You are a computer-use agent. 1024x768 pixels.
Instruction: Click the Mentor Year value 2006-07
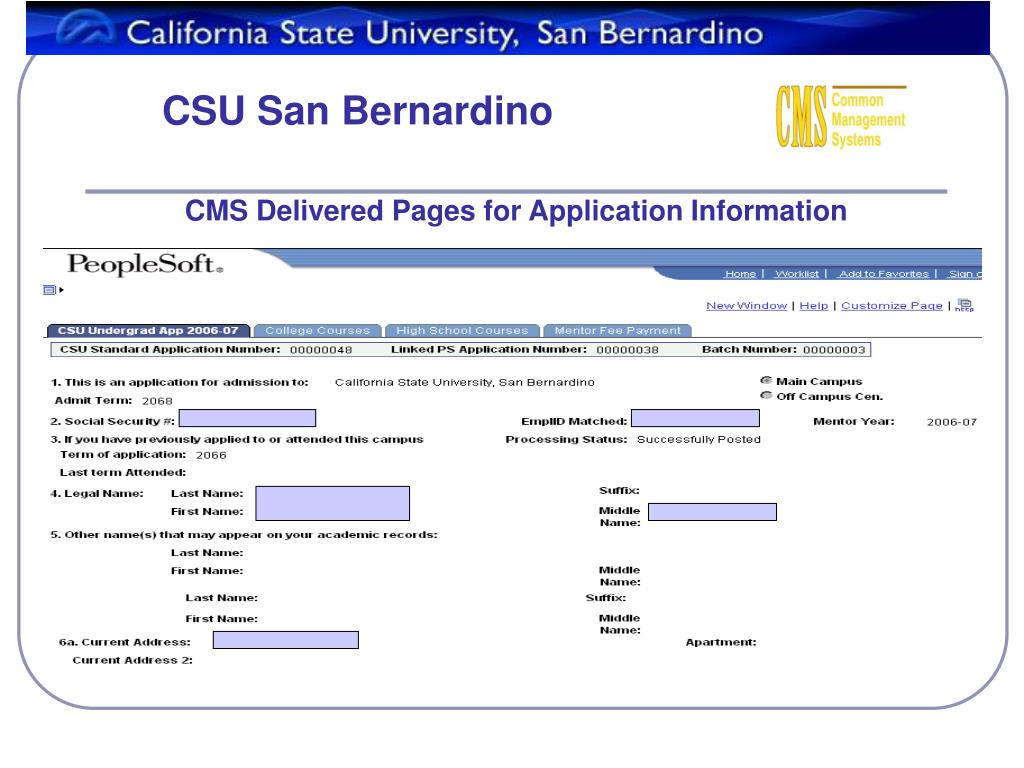click(x=952, y=423)
